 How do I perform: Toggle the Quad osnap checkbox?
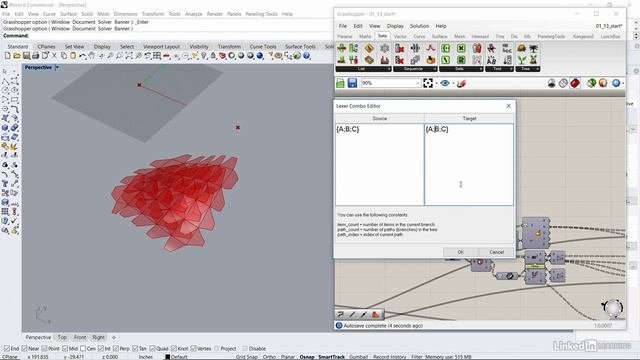152,349
